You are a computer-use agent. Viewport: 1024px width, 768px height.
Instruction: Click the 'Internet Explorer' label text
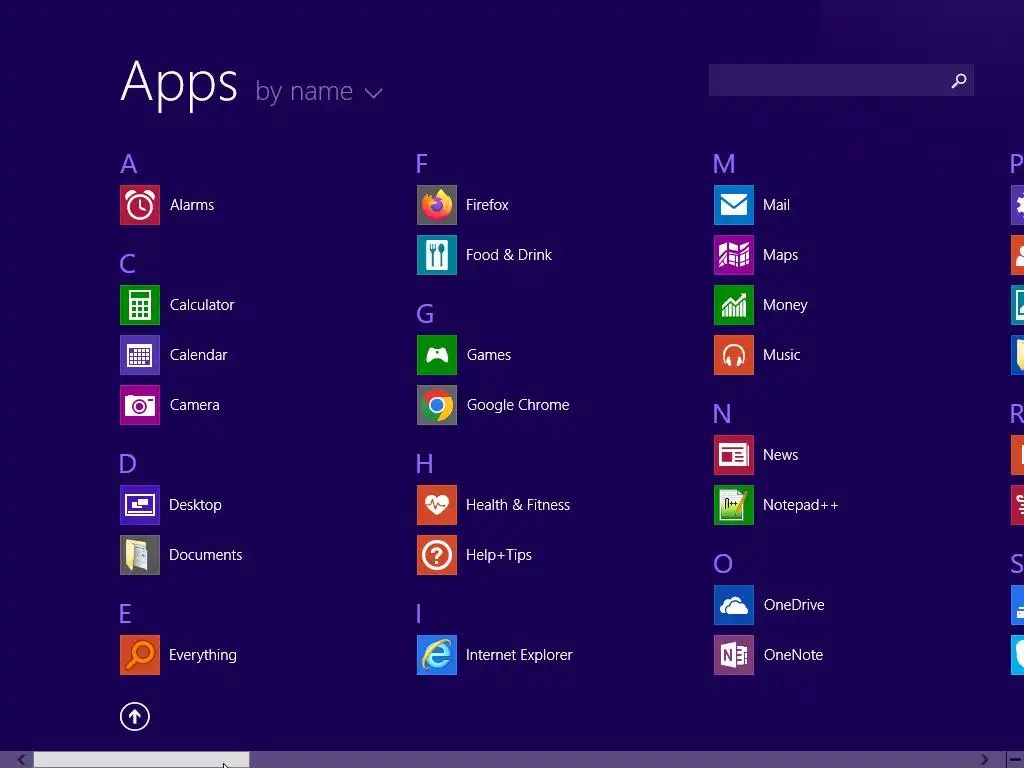point(519,655)
